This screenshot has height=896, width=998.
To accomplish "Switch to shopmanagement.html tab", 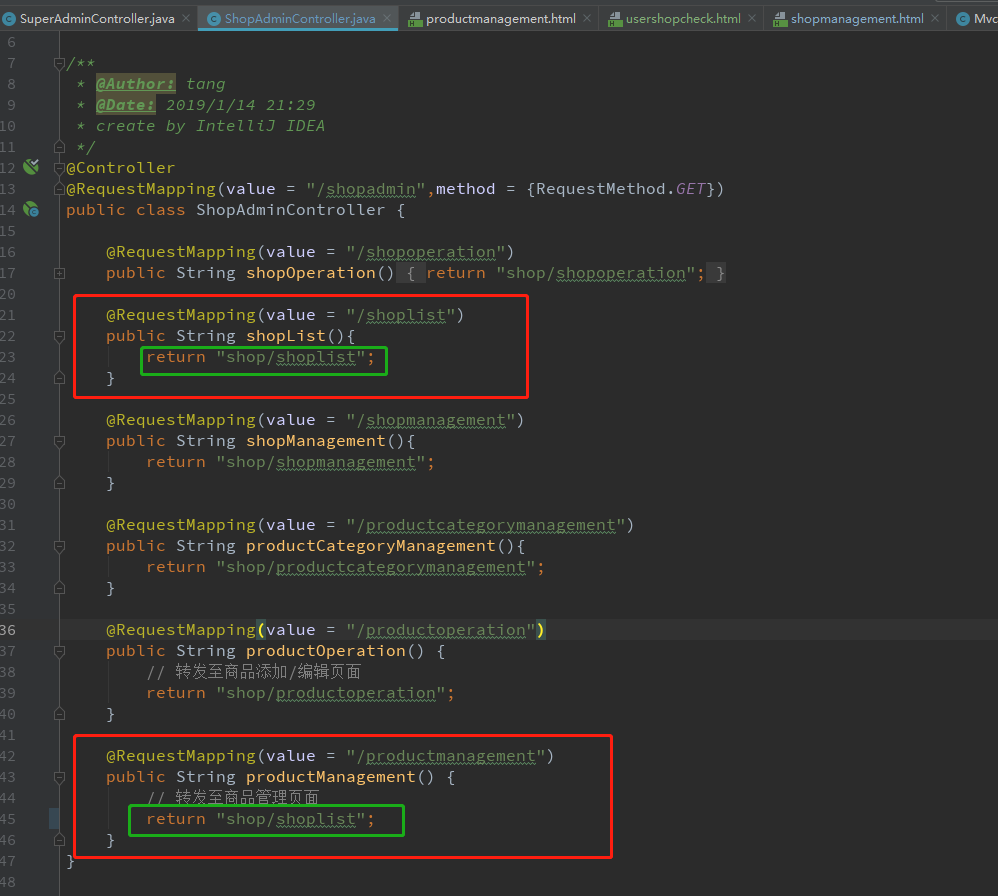I will tap(857, 18).
